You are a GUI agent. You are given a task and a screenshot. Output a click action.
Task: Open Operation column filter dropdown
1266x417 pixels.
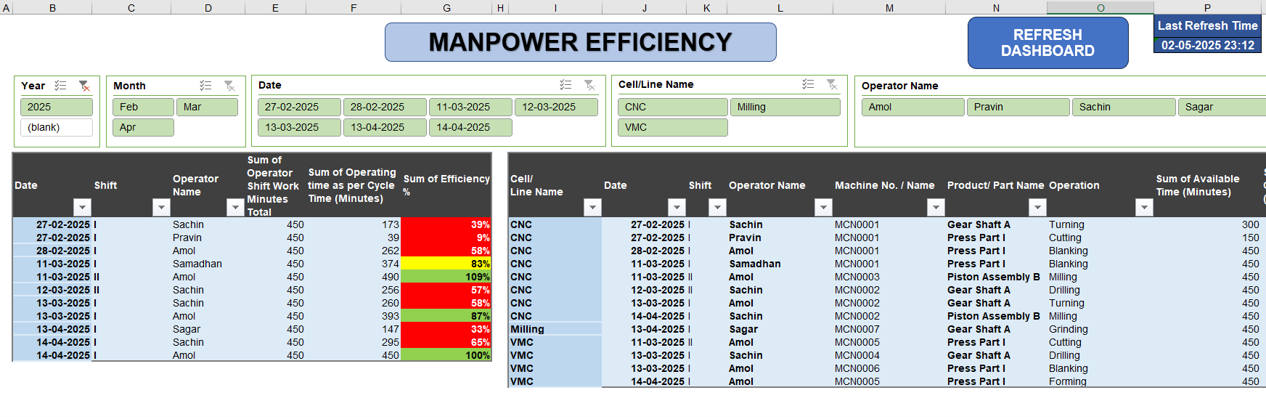1144,207
